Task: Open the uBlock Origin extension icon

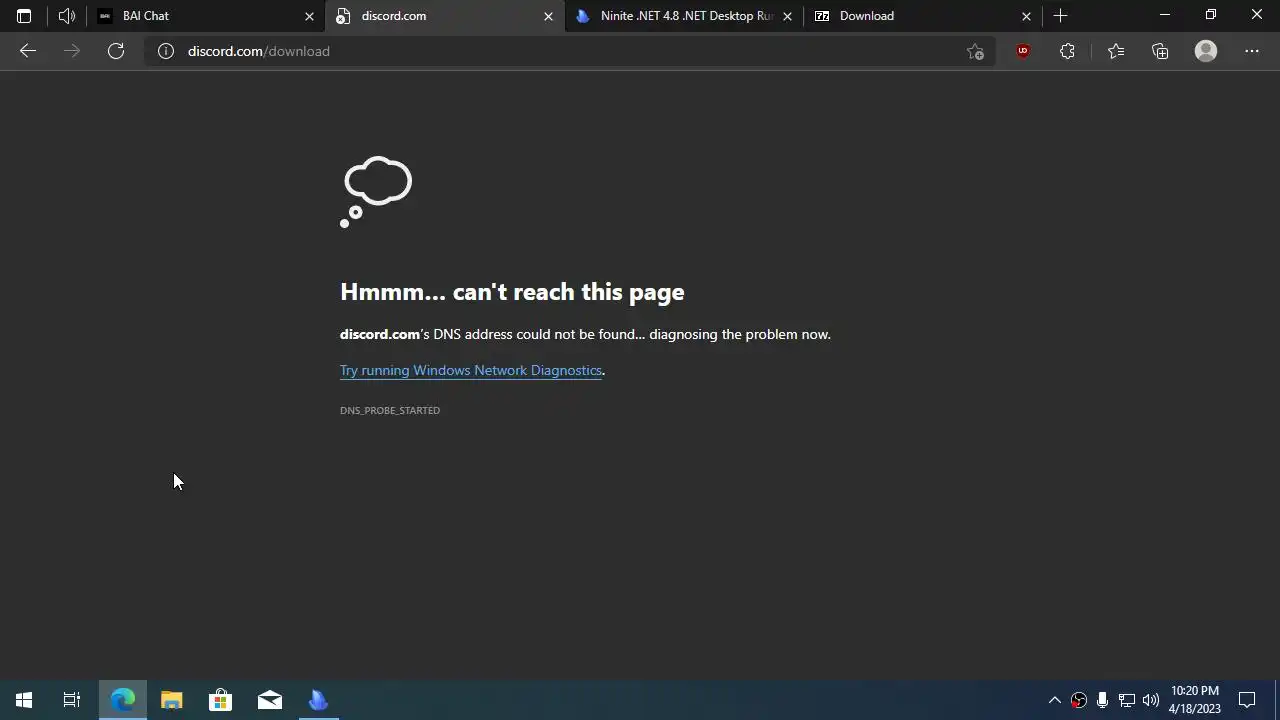Action: click(x=1023, y=51)
